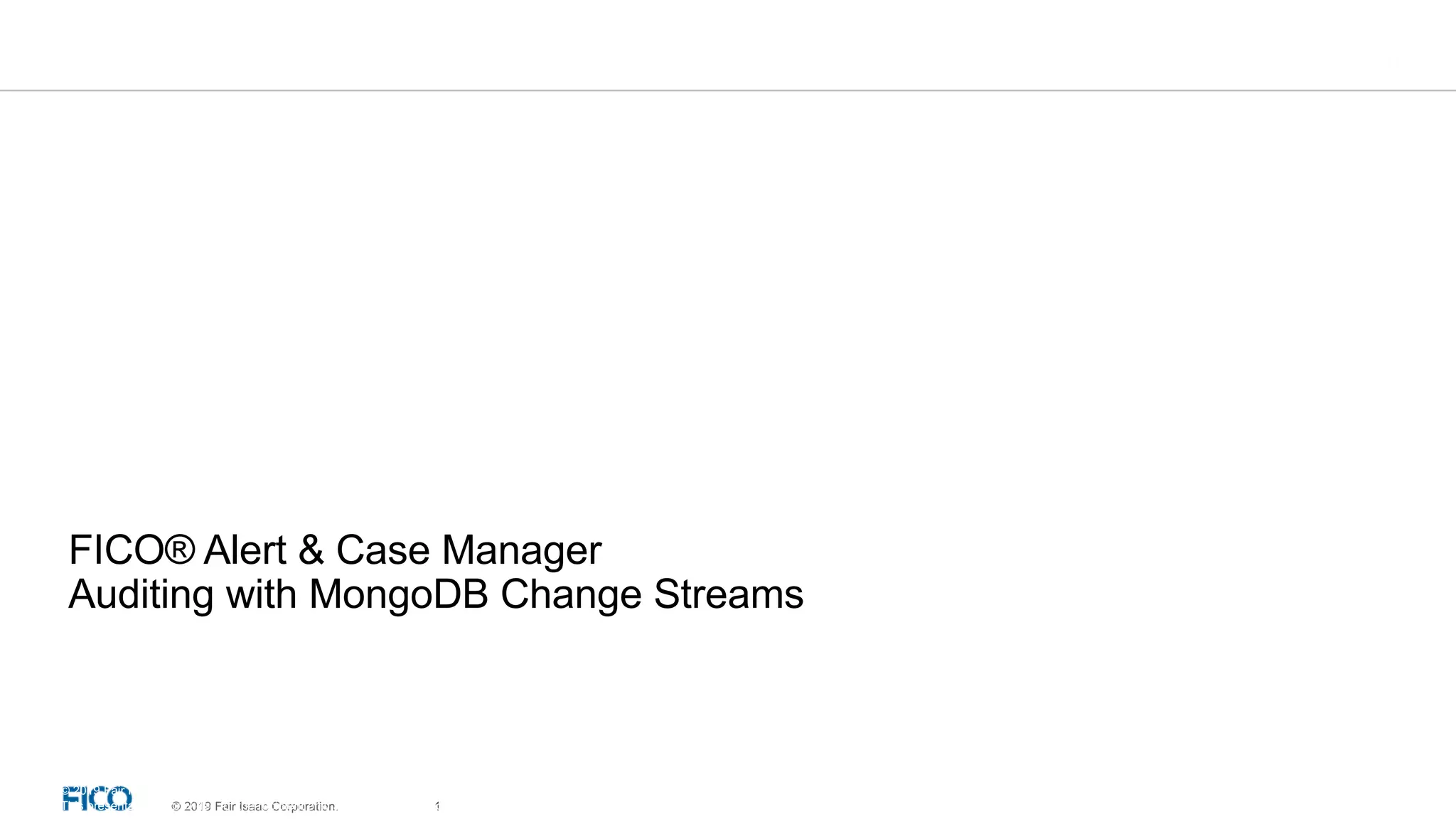Click the slide page number 1

(437, 806)
